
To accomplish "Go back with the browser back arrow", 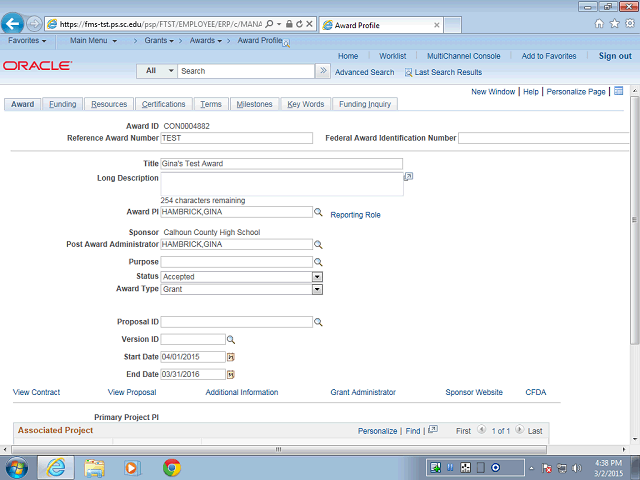I will pyautogui.click(x=13, y=24).
